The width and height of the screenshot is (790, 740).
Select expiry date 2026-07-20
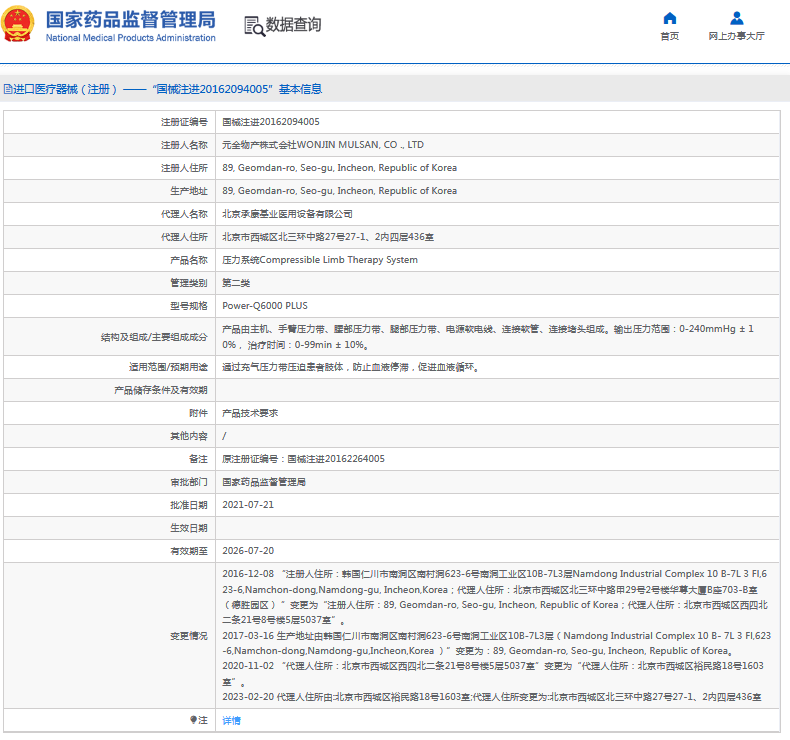pos(248,551)
